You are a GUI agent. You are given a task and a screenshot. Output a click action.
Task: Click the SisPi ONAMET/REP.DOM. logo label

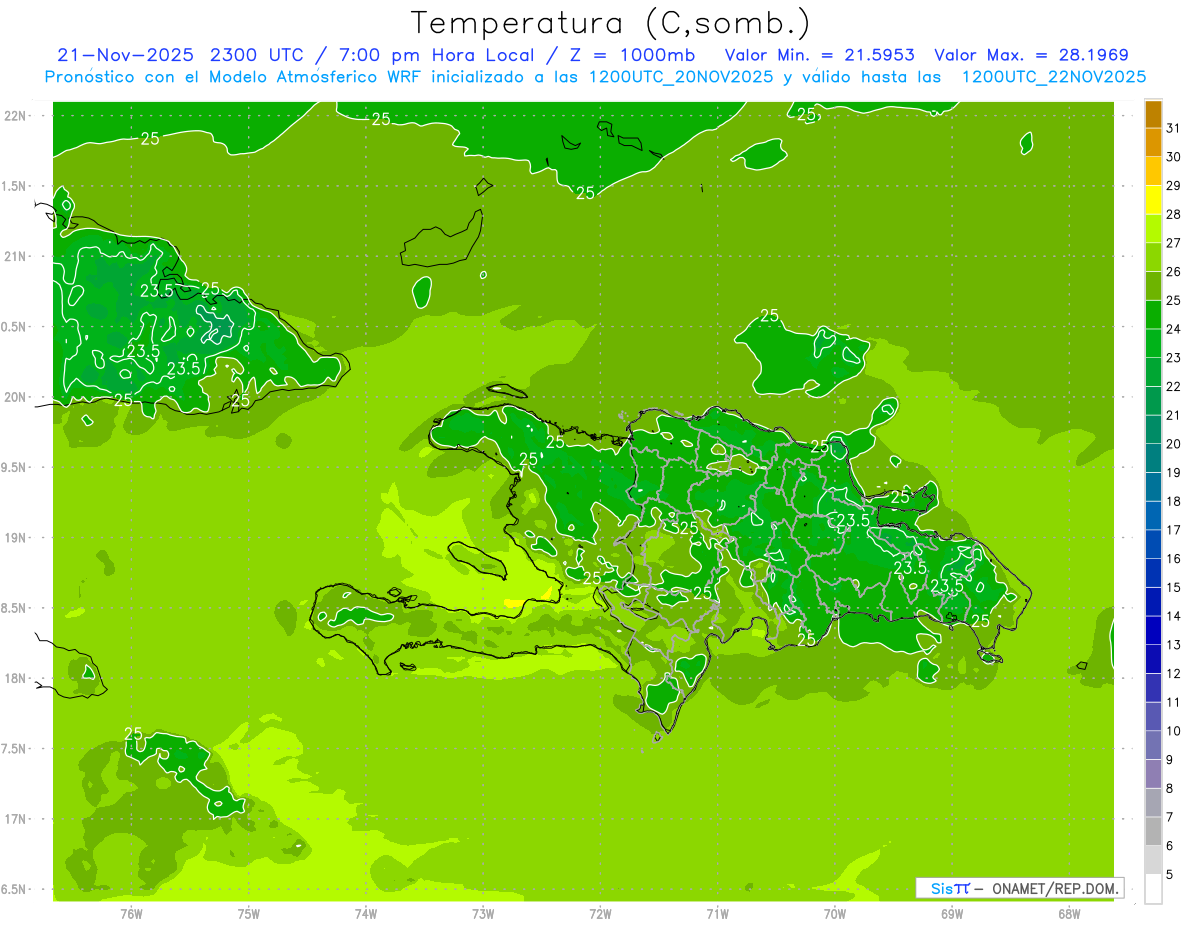tap(1019, 888)
